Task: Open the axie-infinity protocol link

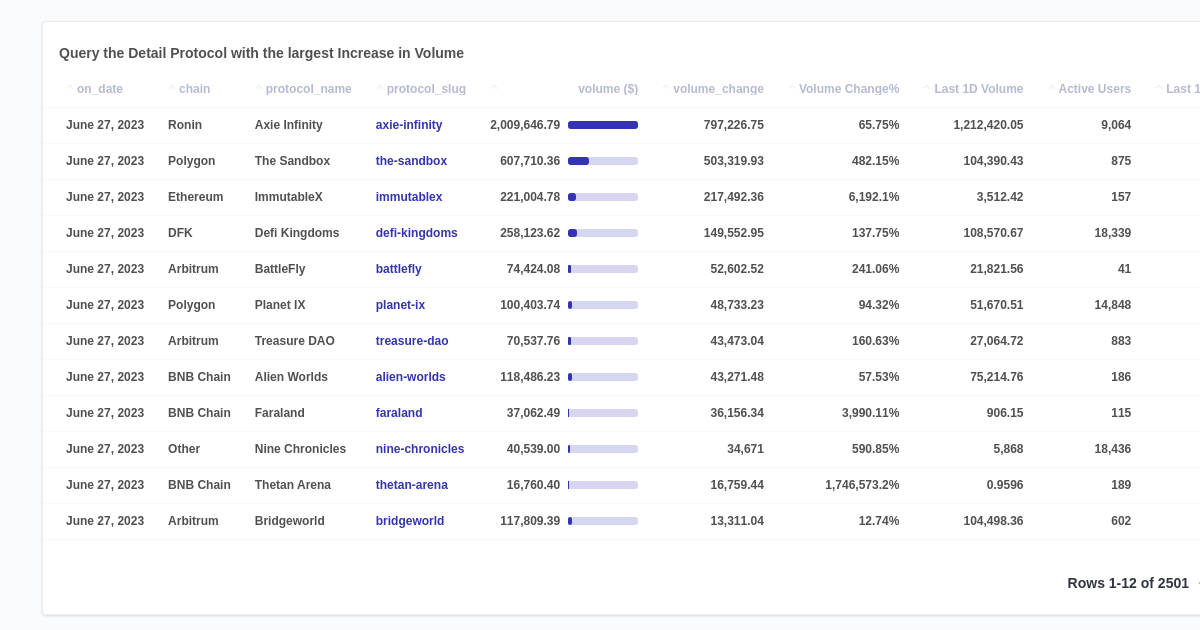Action: (408, 124)
